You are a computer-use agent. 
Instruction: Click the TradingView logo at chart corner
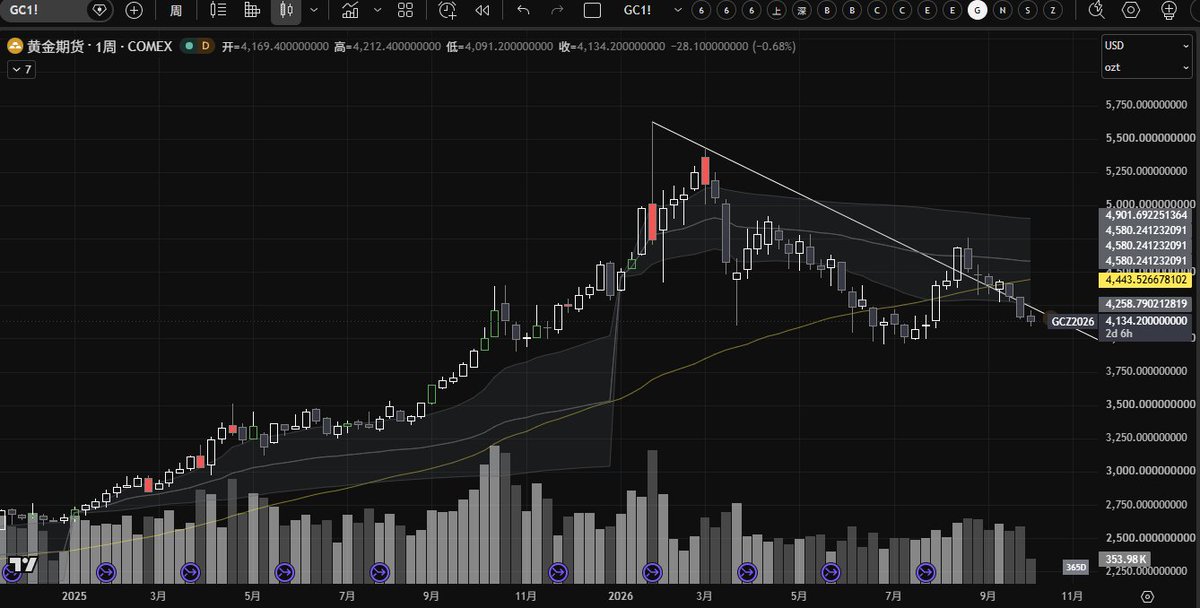(x=24, y=565)
